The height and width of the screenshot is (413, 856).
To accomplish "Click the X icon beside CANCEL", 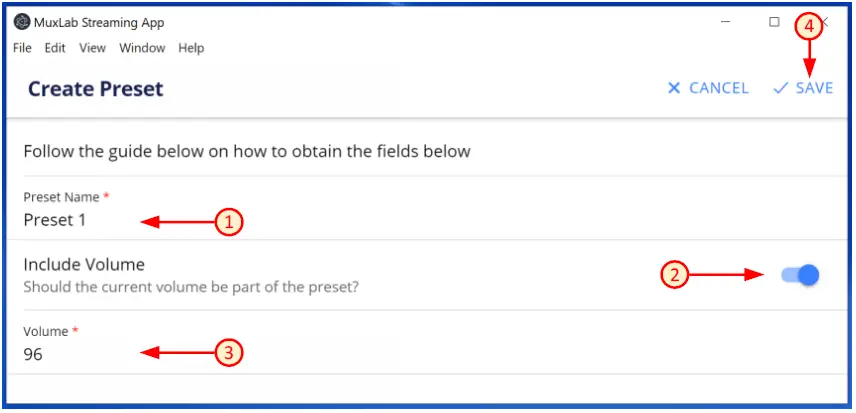I will coord(674,88).
